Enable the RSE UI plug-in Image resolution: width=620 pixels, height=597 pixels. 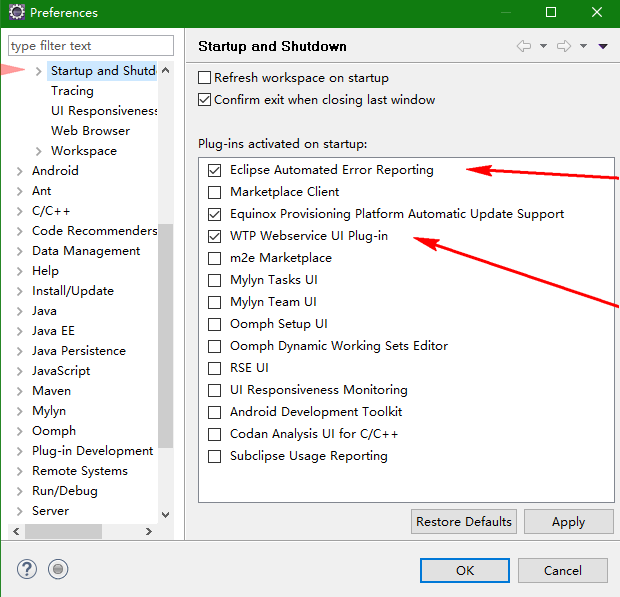214,368
